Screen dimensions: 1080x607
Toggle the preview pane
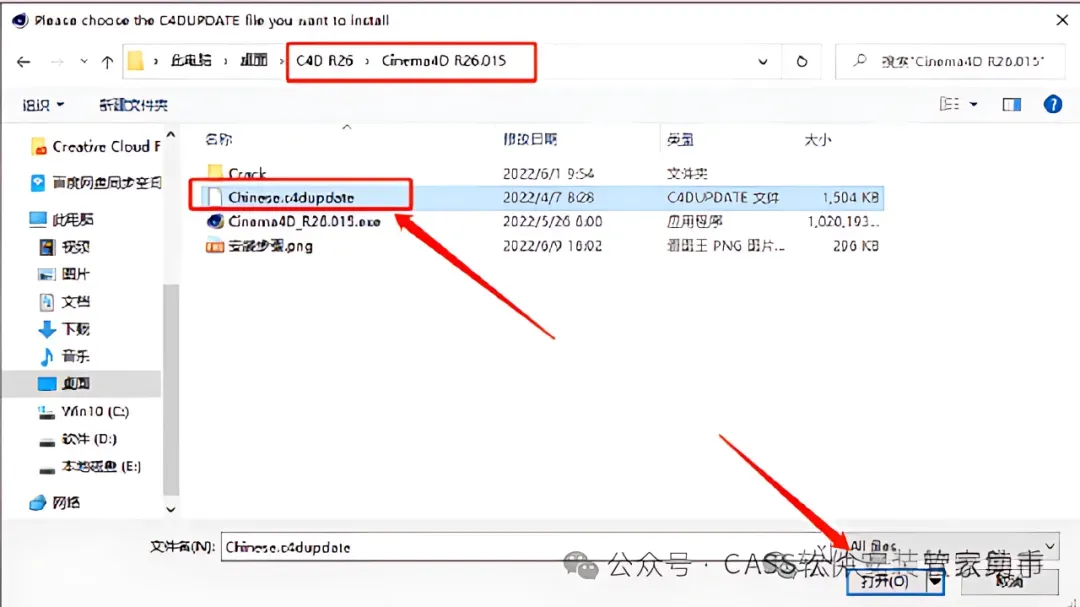1011,105
